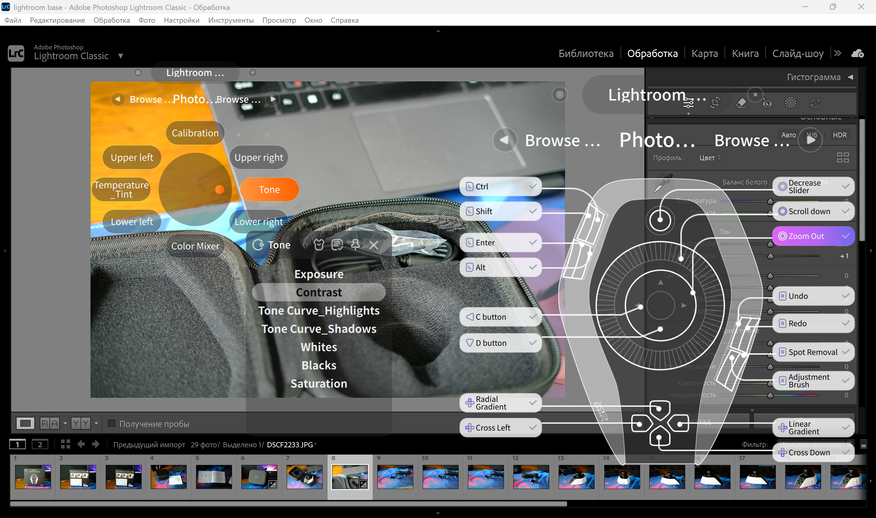Click the filmstrip go-back arrow
This screenshot has width=876, height=518.
(82, 444)
